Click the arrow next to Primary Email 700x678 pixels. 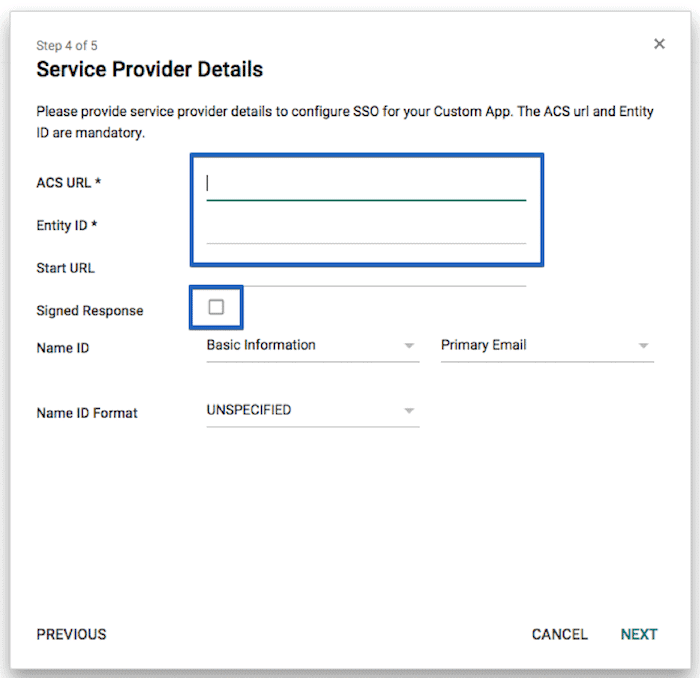click(x=643, y=345)
